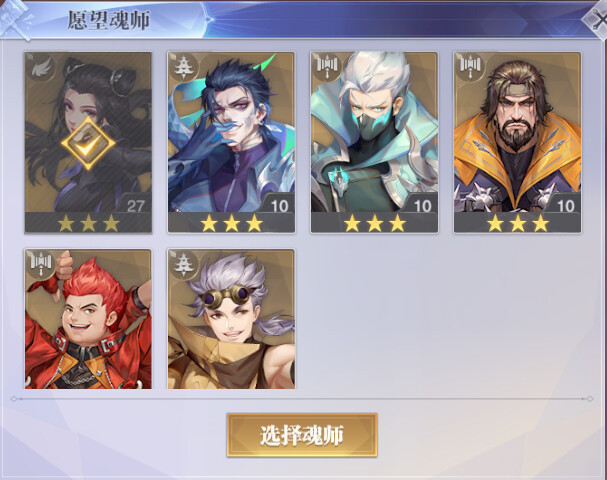
Task: Click the star row under masked hero card
Action: 374,223
